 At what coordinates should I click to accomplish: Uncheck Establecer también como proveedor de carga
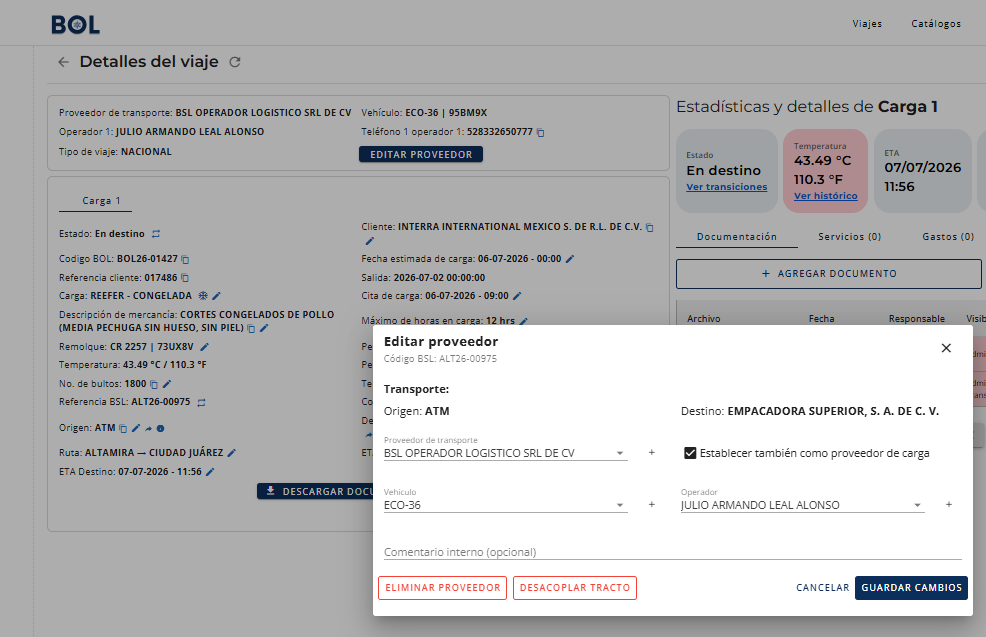(690, 453)
